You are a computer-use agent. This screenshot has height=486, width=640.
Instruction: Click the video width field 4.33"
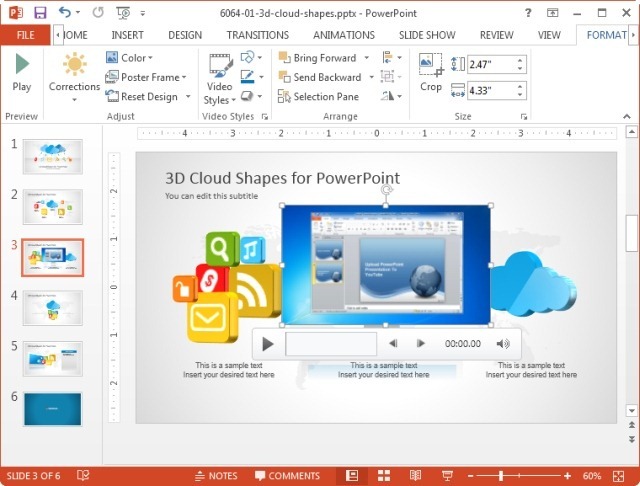coord(491,91)
